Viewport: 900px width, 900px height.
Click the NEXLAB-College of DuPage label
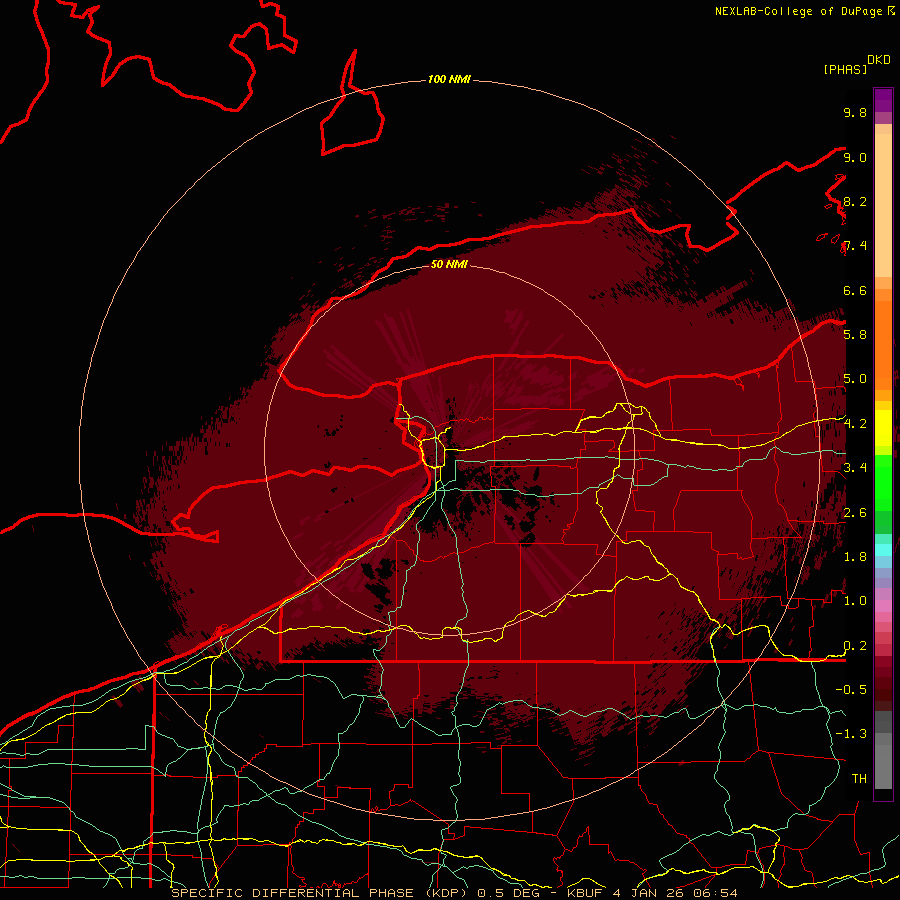[800, 11]
